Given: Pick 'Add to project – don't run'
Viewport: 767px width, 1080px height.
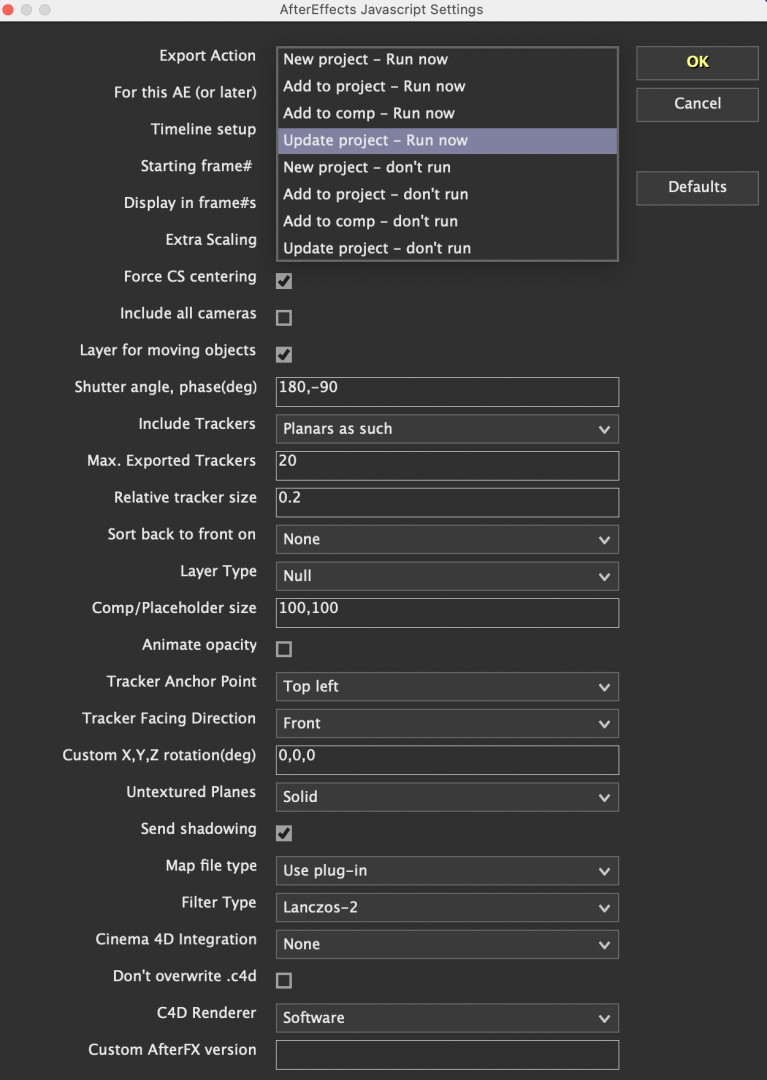Looking at the screenshot, I should click(446, 194).
